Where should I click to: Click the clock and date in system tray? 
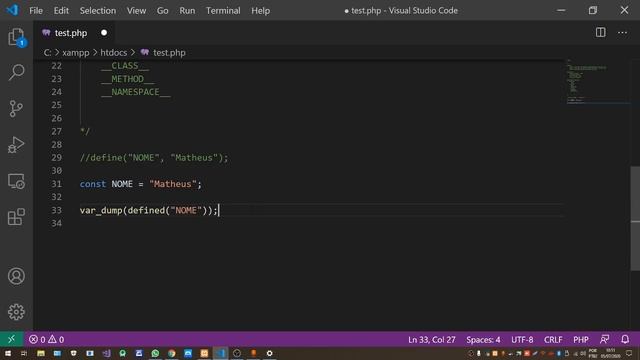pyautogui.click(x=610, y=353)
